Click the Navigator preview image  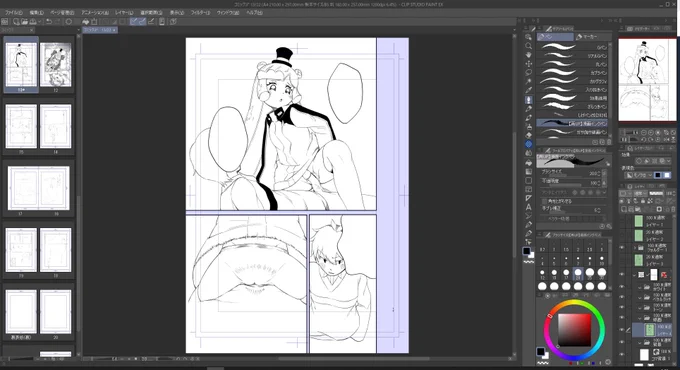[x=646, y=80]
